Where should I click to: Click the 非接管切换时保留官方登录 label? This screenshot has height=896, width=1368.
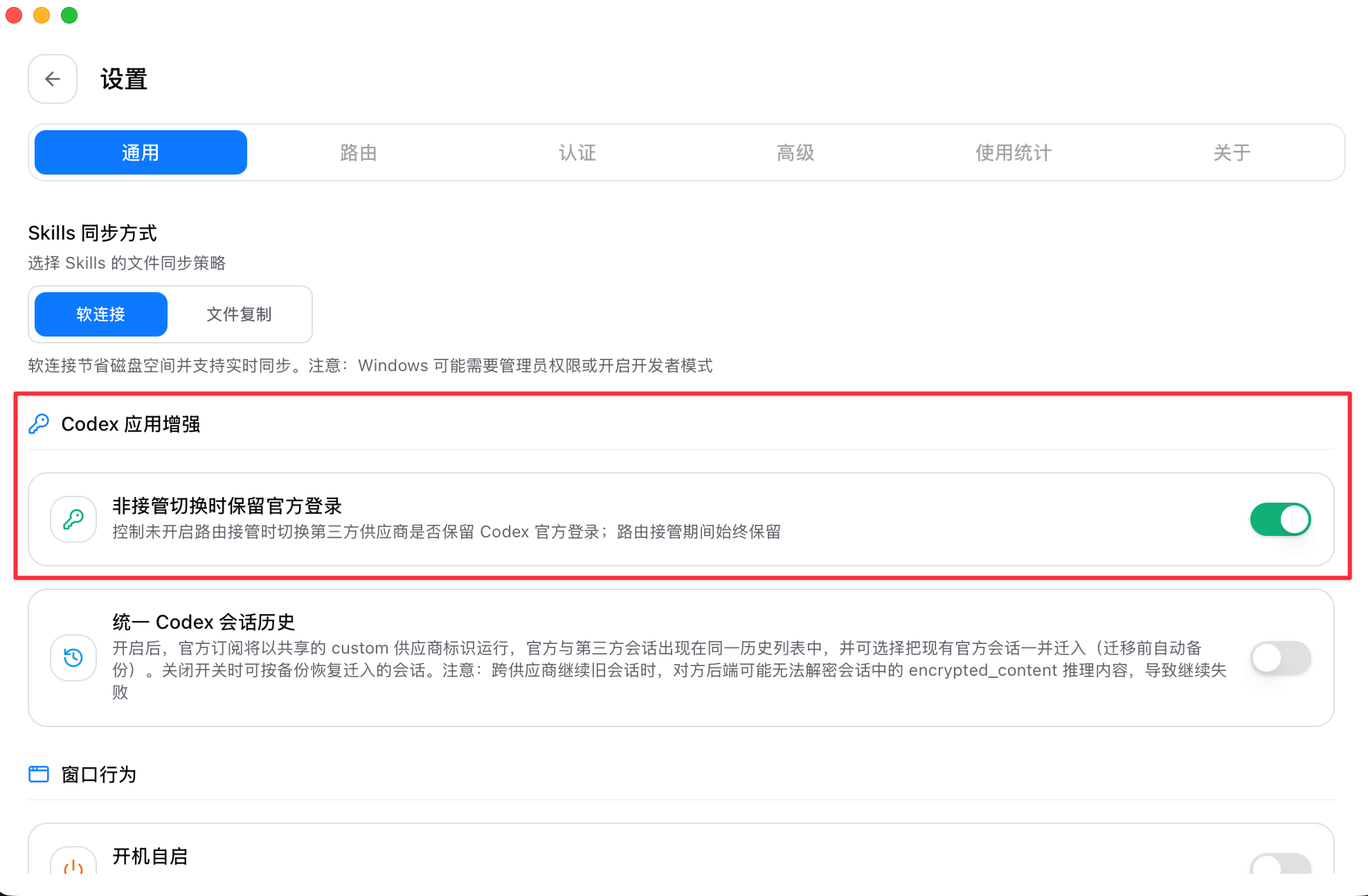click(x=227, y=506)
